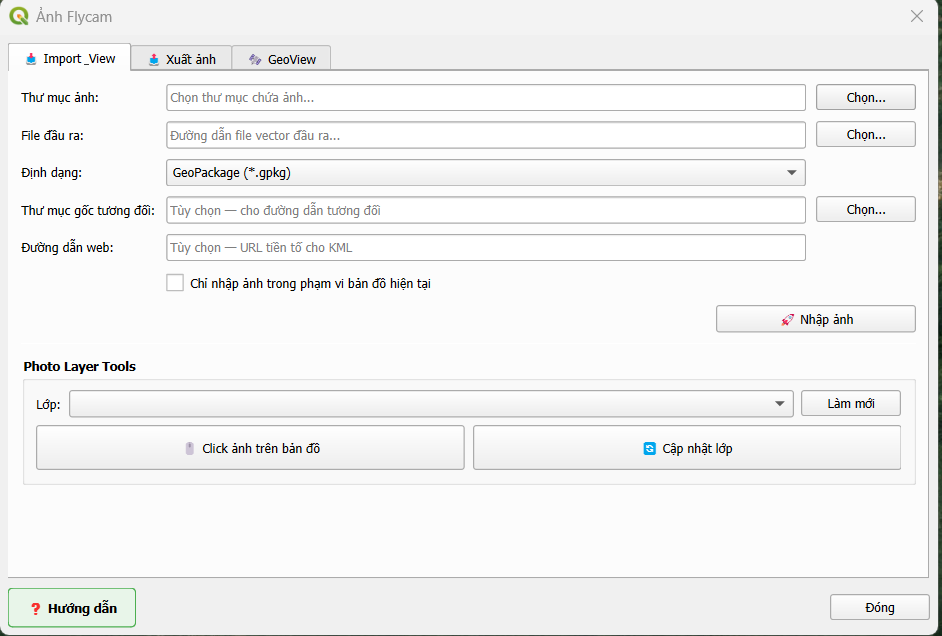Viewport: 942px width, 636px height.
Task: Click the Làm mới button
Action: pos(851,404)
